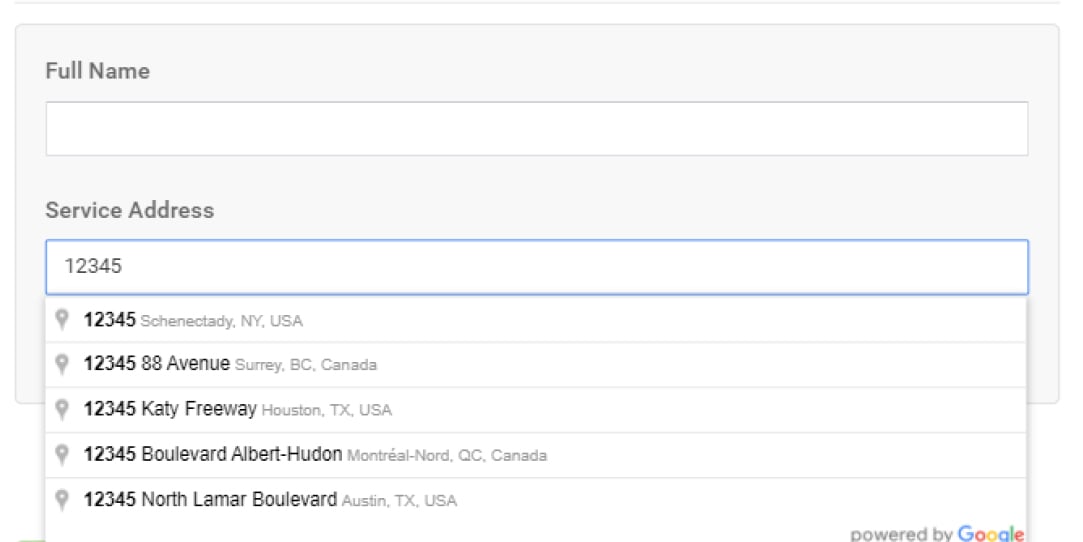
Task: Focus the Full Name text field
Action: click(x=536, y=128)
